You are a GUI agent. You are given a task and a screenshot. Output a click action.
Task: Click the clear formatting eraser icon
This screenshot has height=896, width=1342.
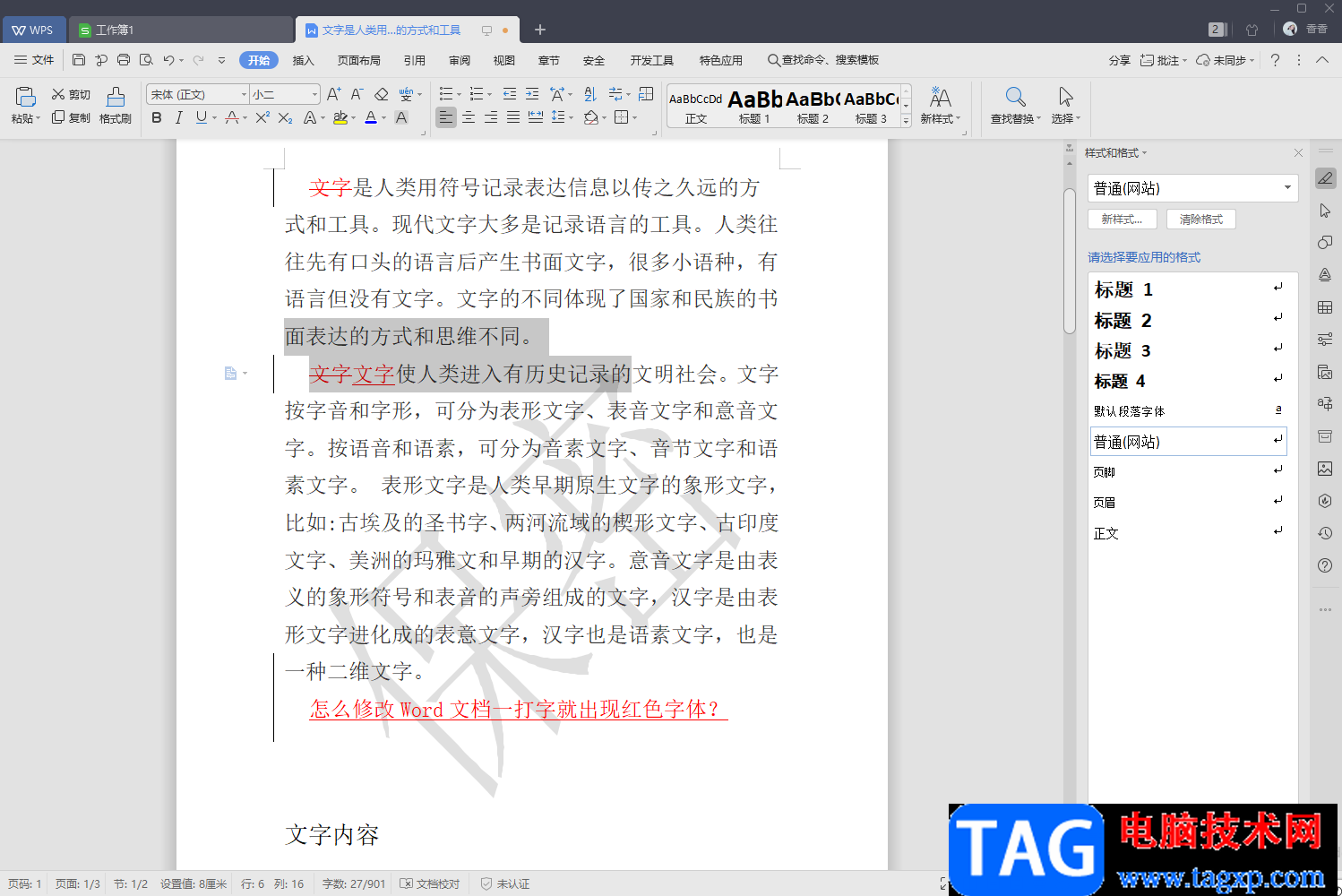382,94
